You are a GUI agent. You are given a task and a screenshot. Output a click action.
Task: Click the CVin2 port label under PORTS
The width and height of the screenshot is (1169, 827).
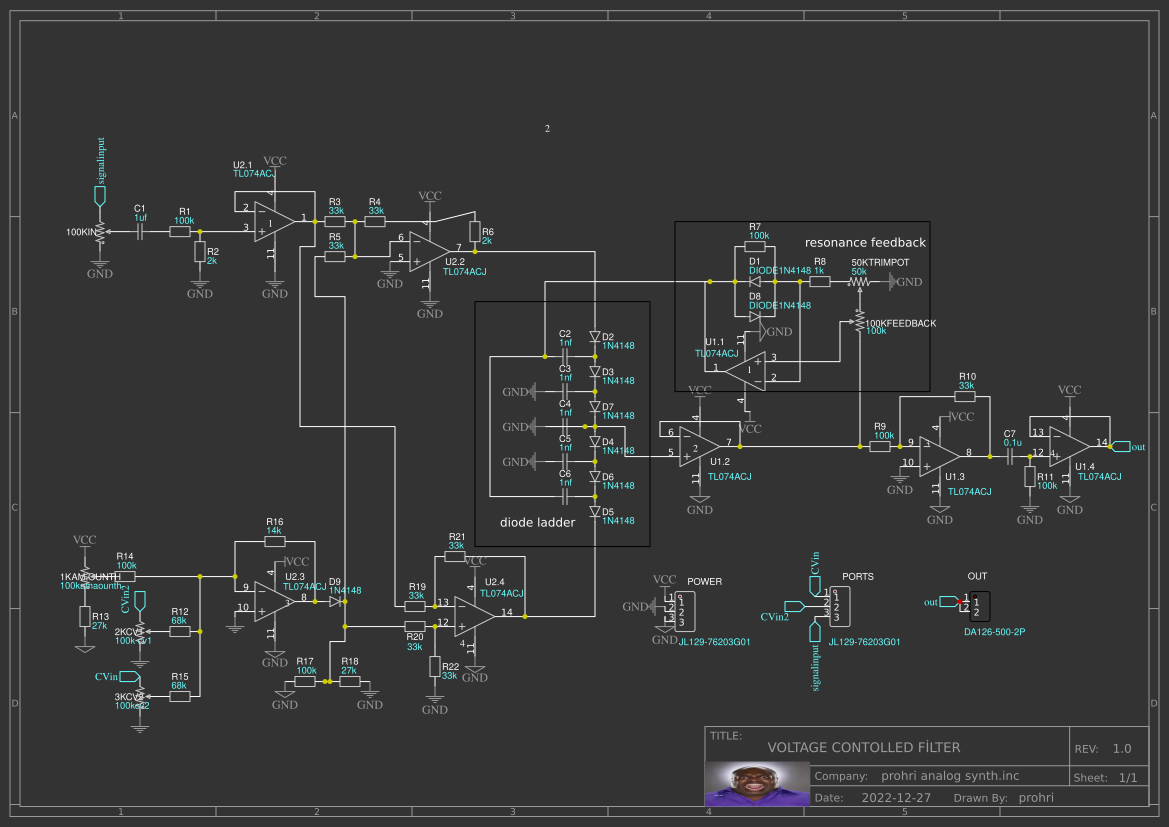click(x=777, y=619)
